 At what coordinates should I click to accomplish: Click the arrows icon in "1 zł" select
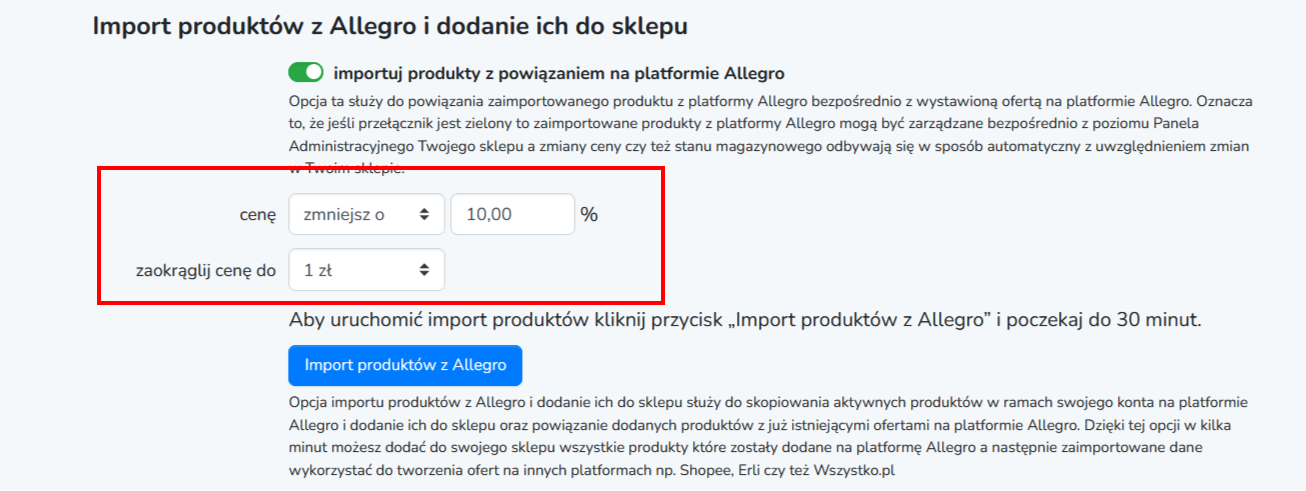click(425, 269)
